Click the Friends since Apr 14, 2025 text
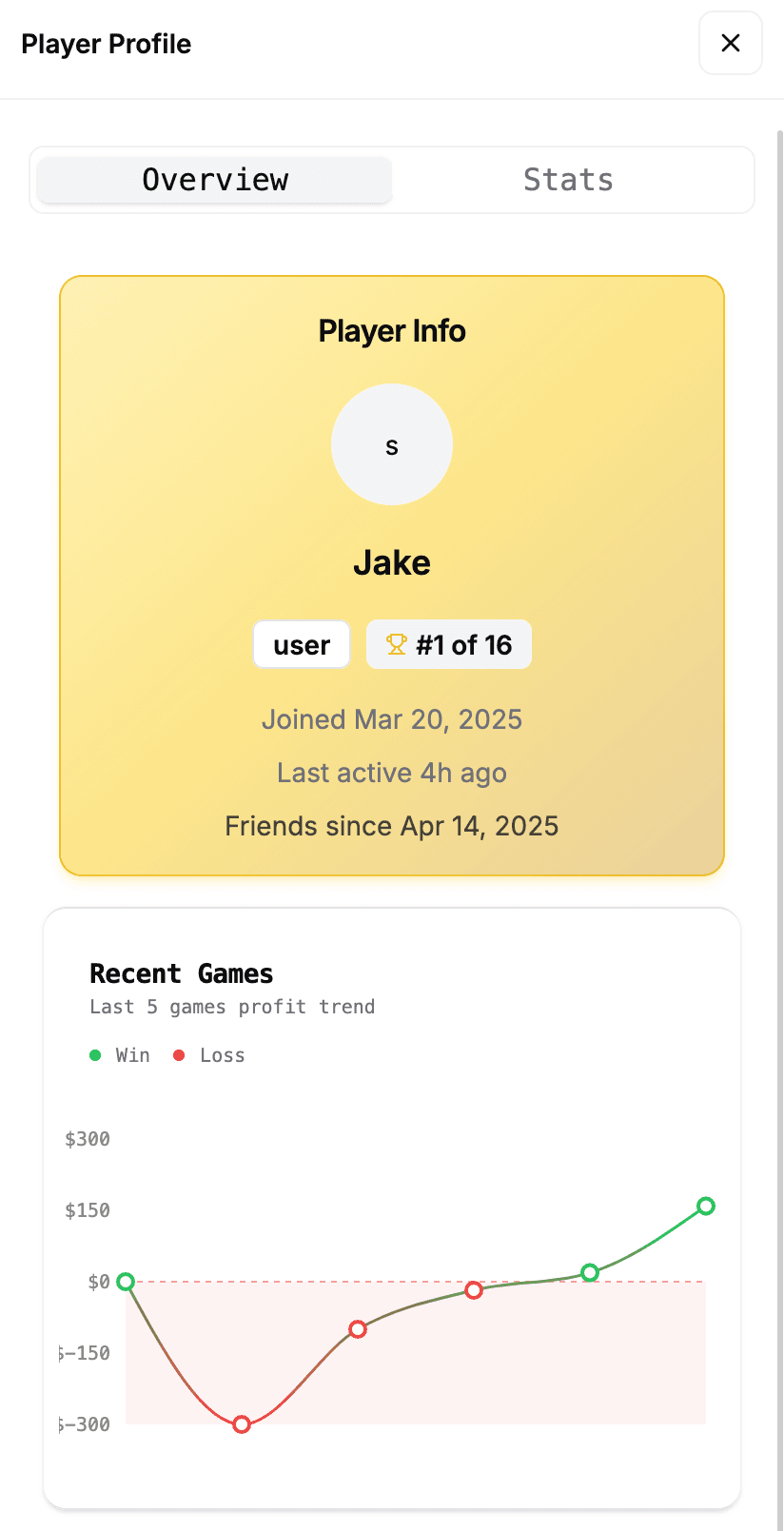The image size is (784, 1531). 392,826
